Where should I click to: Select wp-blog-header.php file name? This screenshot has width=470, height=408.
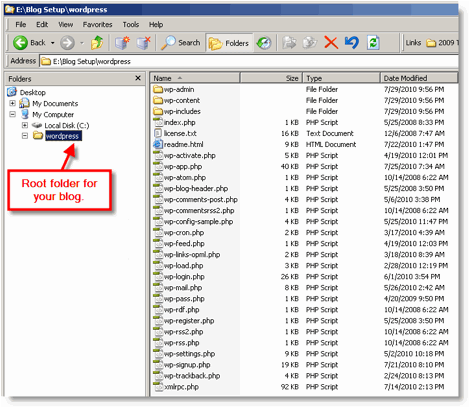[196, 189]
